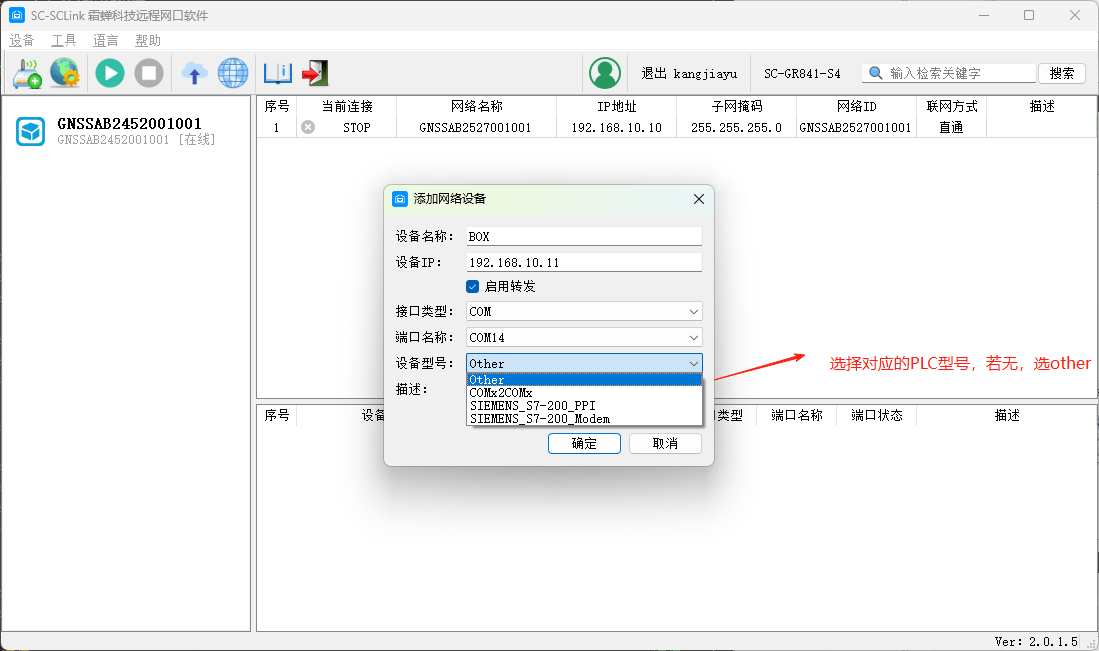Screen dimensions: 1099x651
Task: Click the 子网掩码 column header
Action: coord(737,107)
